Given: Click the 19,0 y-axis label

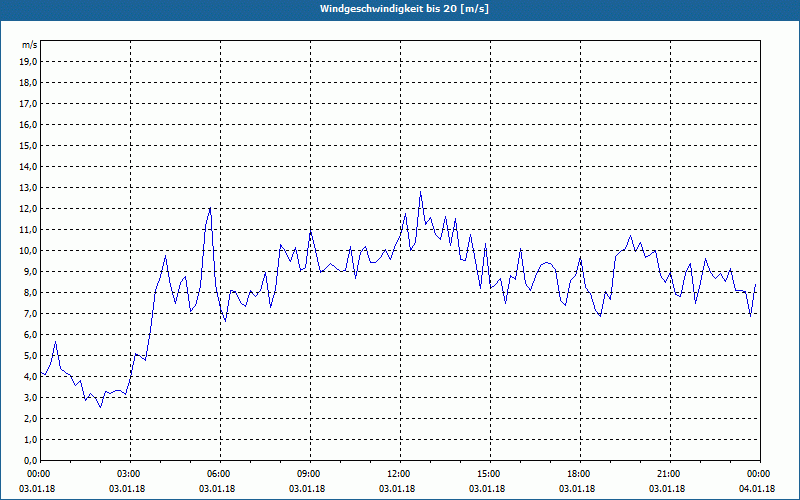Looking at the screenshot, I should [28, 62].
